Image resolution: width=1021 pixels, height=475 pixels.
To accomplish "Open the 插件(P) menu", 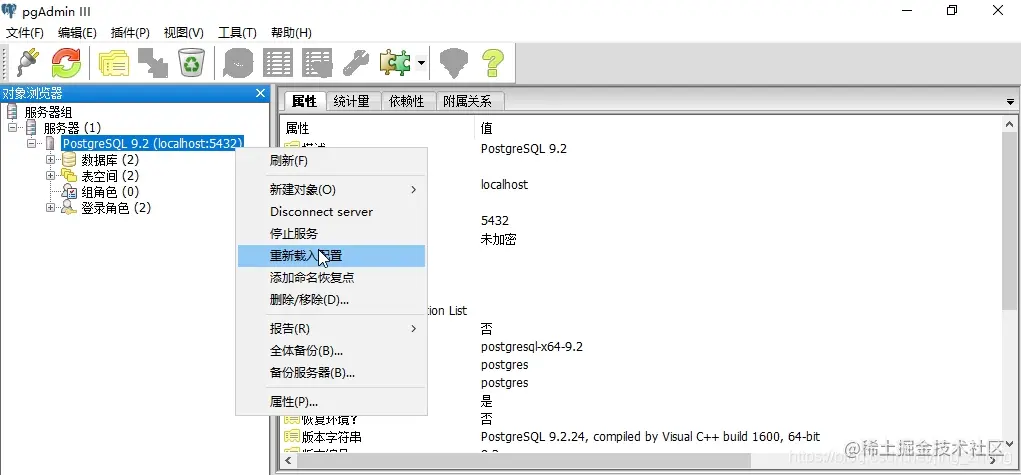I will click(x=130, y=33).
